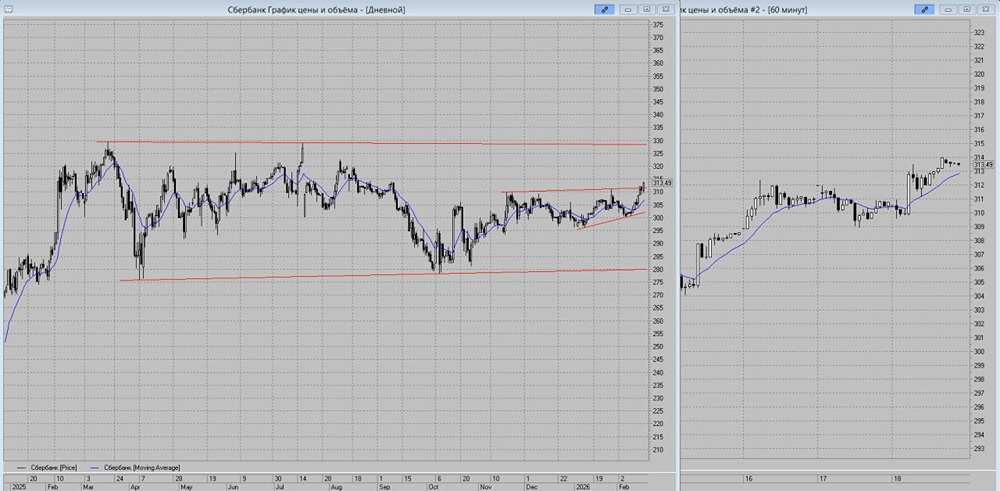Select the Сбербанк [Moving Average] legend entry

click(x=134, y=467)
